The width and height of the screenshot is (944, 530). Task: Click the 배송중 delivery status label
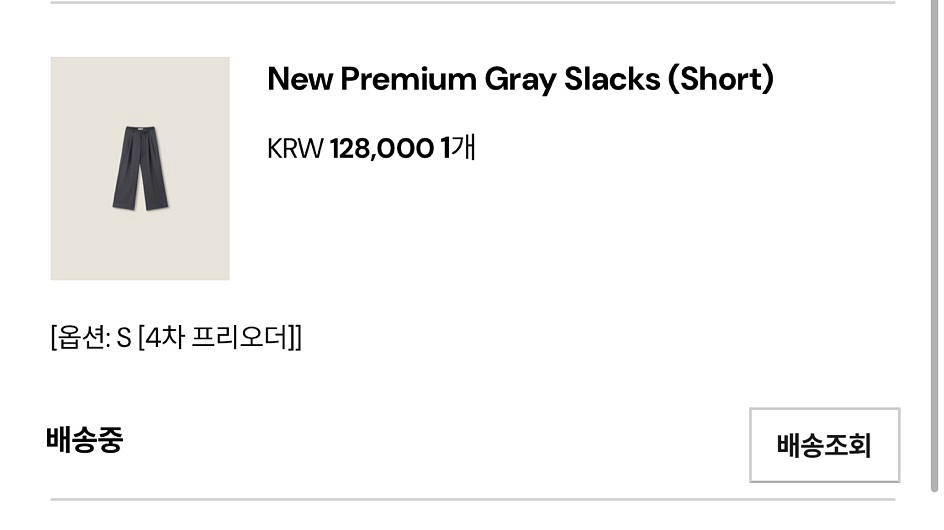[84, 440]
